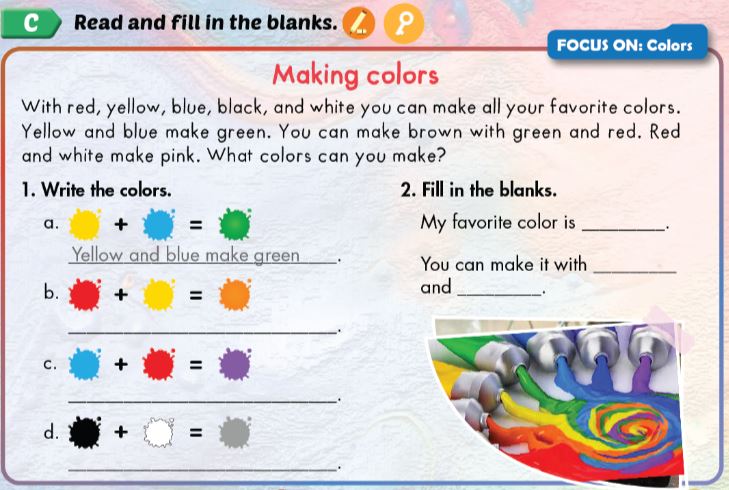Click the green splat in row a

[233, 223]
